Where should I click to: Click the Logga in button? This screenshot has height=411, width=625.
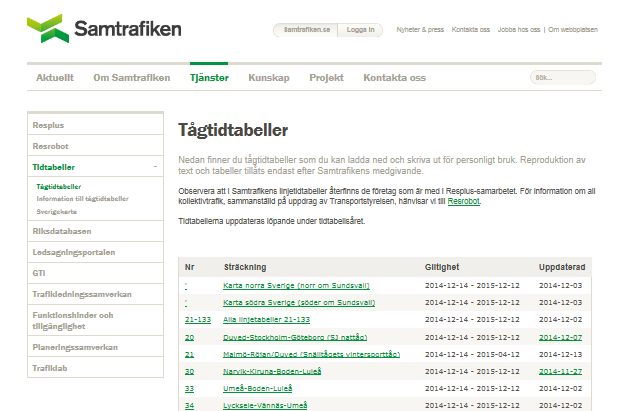[360, 30]
